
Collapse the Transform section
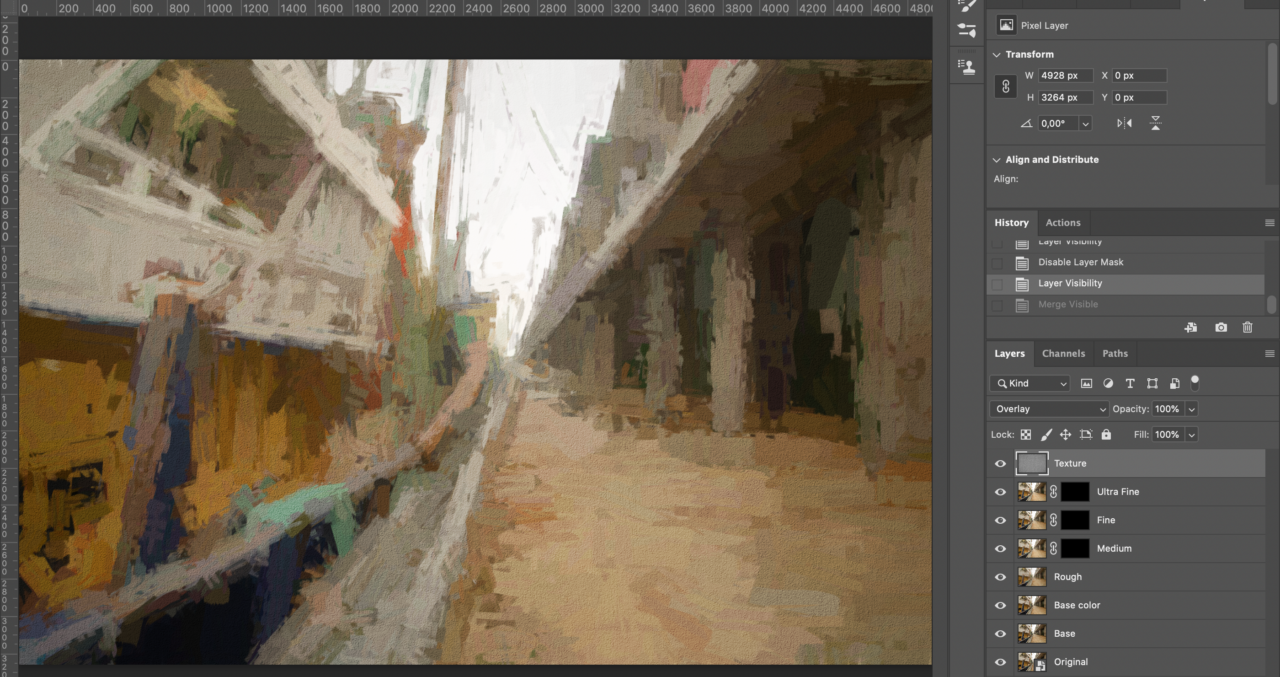(996, 54)
